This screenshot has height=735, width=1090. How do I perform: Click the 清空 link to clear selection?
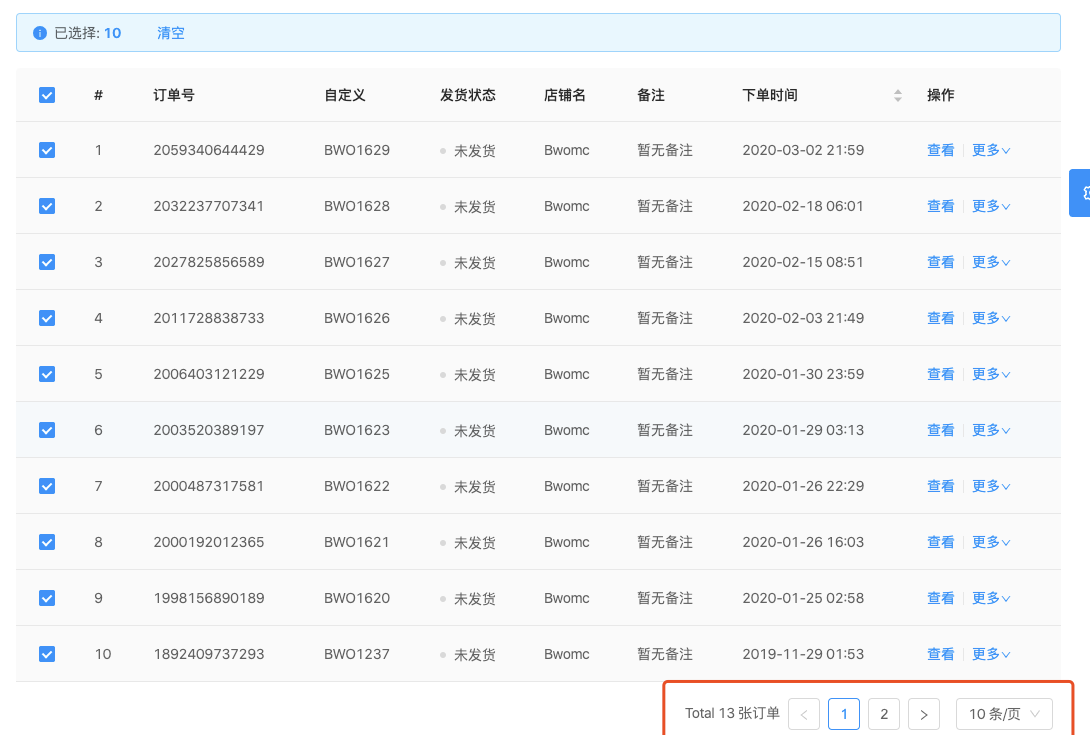[x=170, y=32]
